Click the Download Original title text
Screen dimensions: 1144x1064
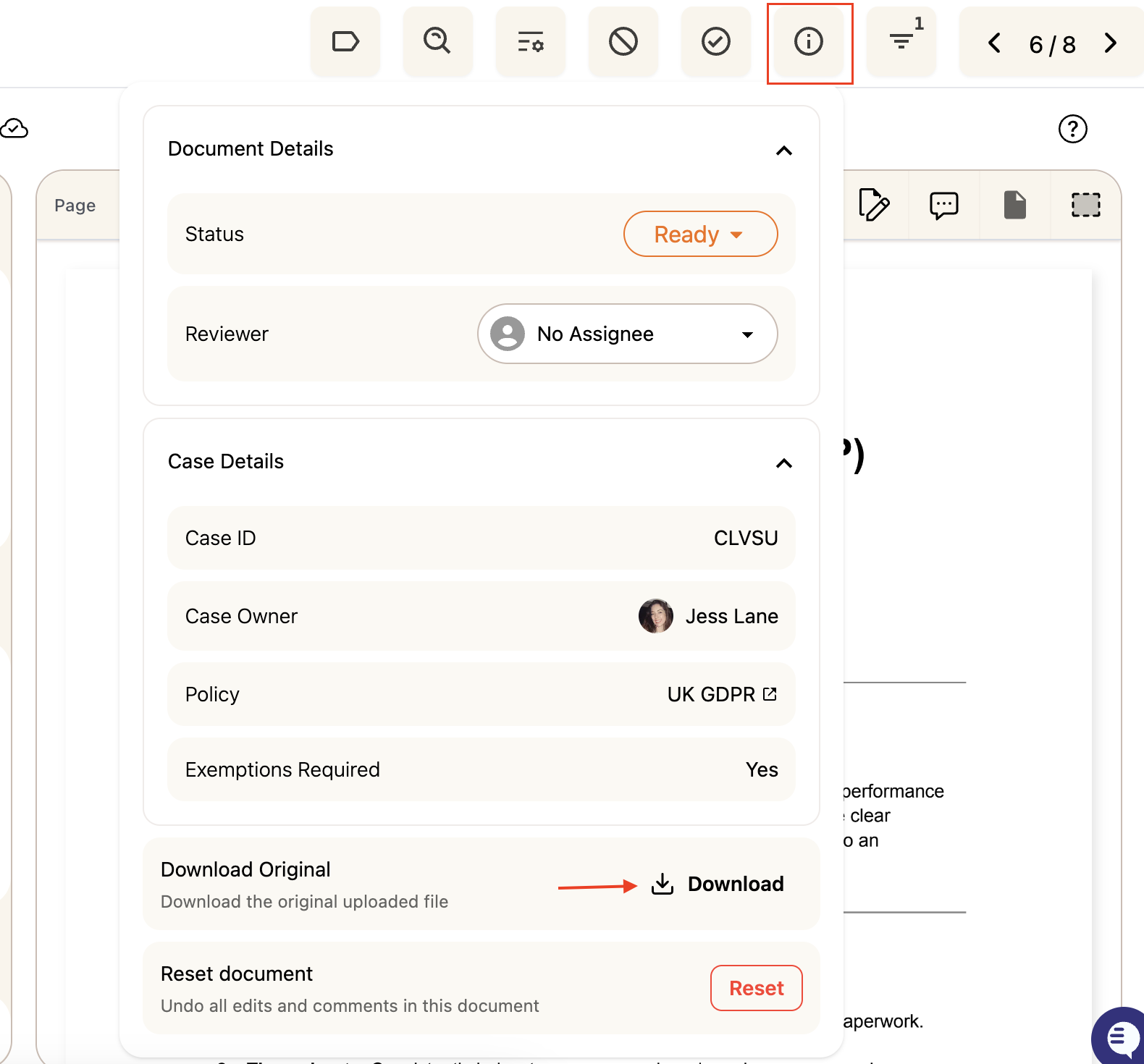pyautogui.click(x=245, y=869)
